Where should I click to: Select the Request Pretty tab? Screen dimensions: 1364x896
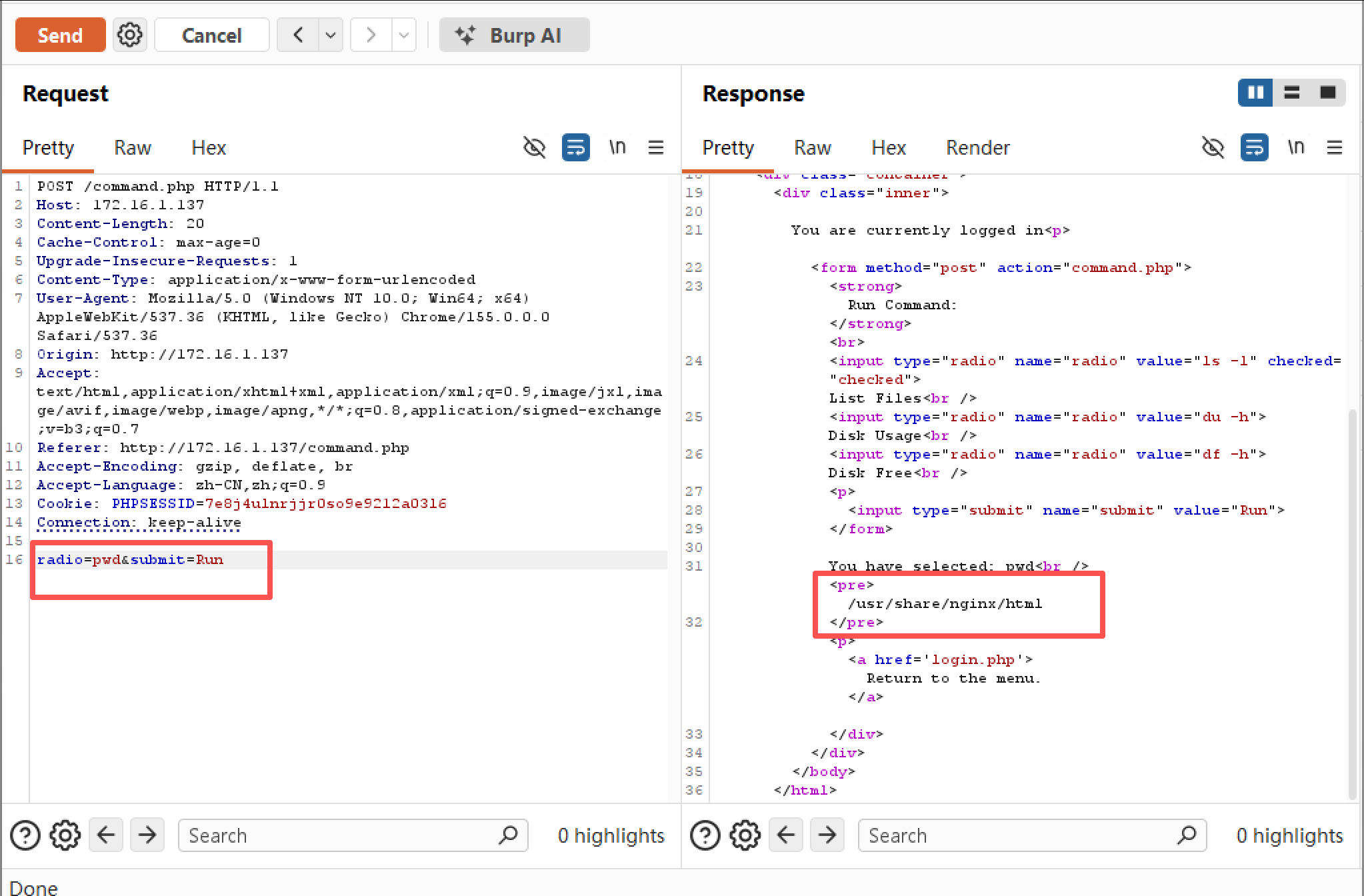pos(48,147)
